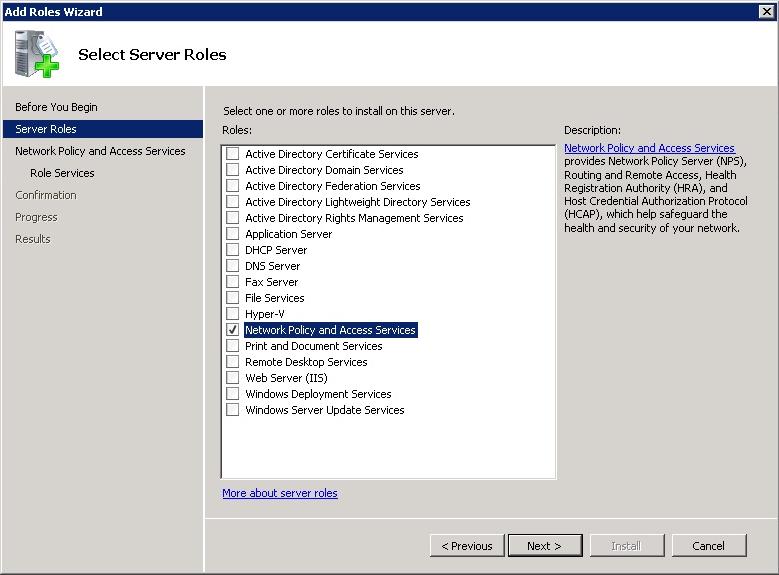Image resolution: width=779 pixels, height=575 pixels.
Task: Select the Fax Server label
Action: click(271, 282)
